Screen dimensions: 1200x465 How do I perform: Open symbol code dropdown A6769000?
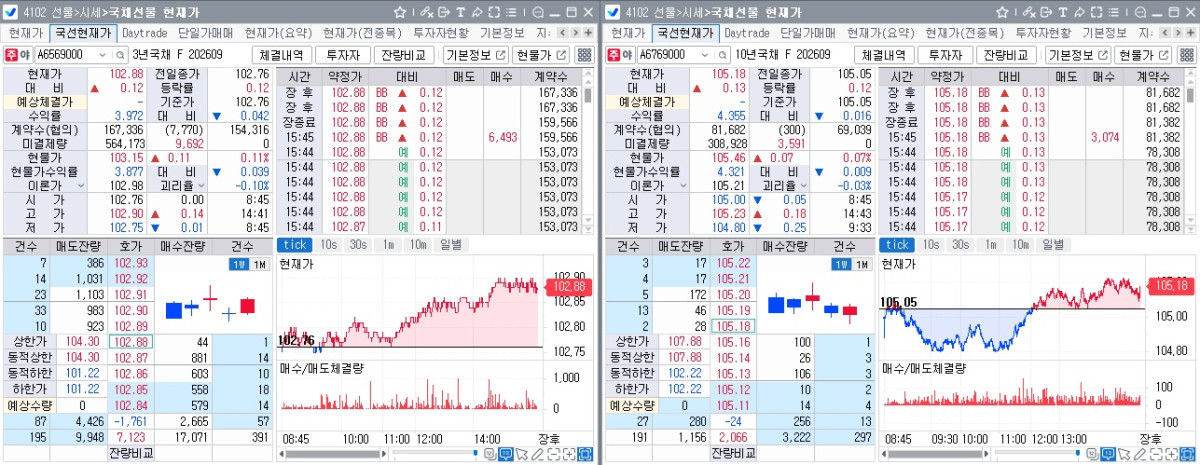click(x=705, y=55)
